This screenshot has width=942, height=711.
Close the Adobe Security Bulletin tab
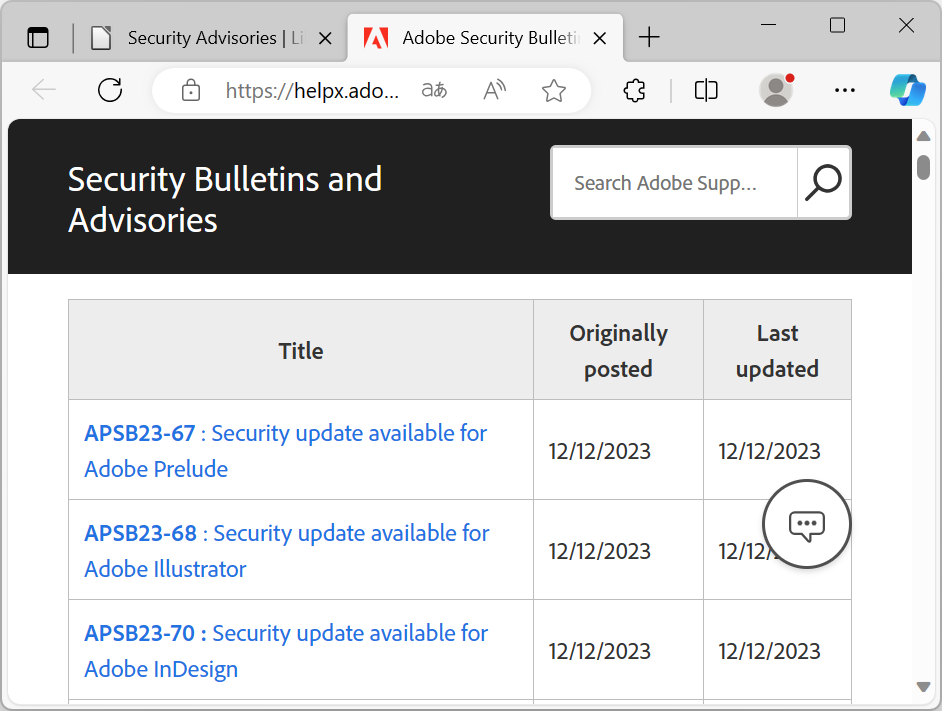[x=600, y=38]
